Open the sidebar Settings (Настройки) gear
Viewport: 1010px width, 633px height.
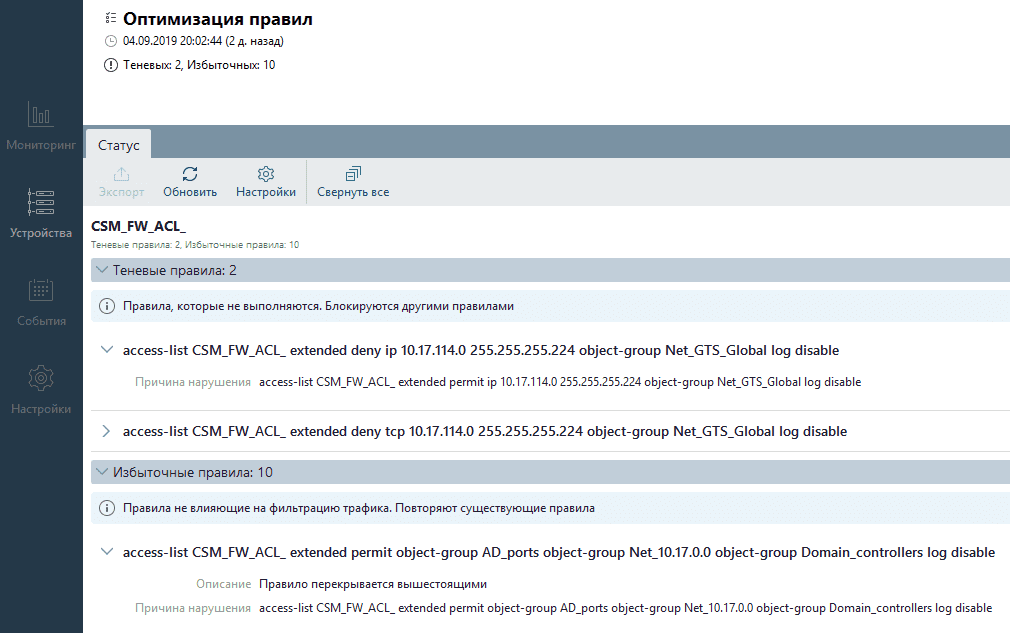(x=41, y=379)
